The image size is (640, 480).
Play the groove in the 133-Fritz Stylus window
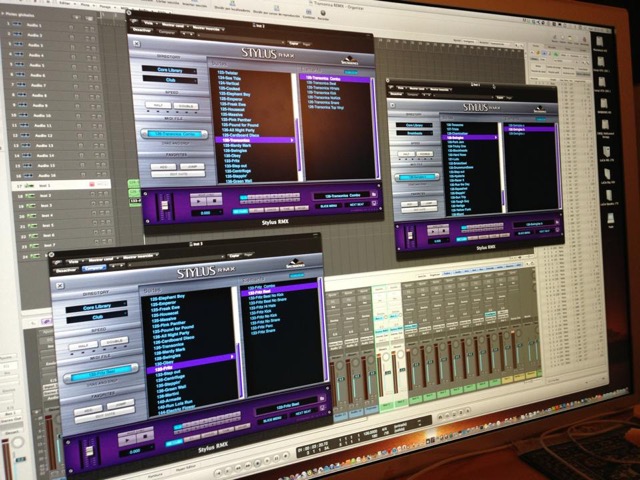tap(127, 440)
